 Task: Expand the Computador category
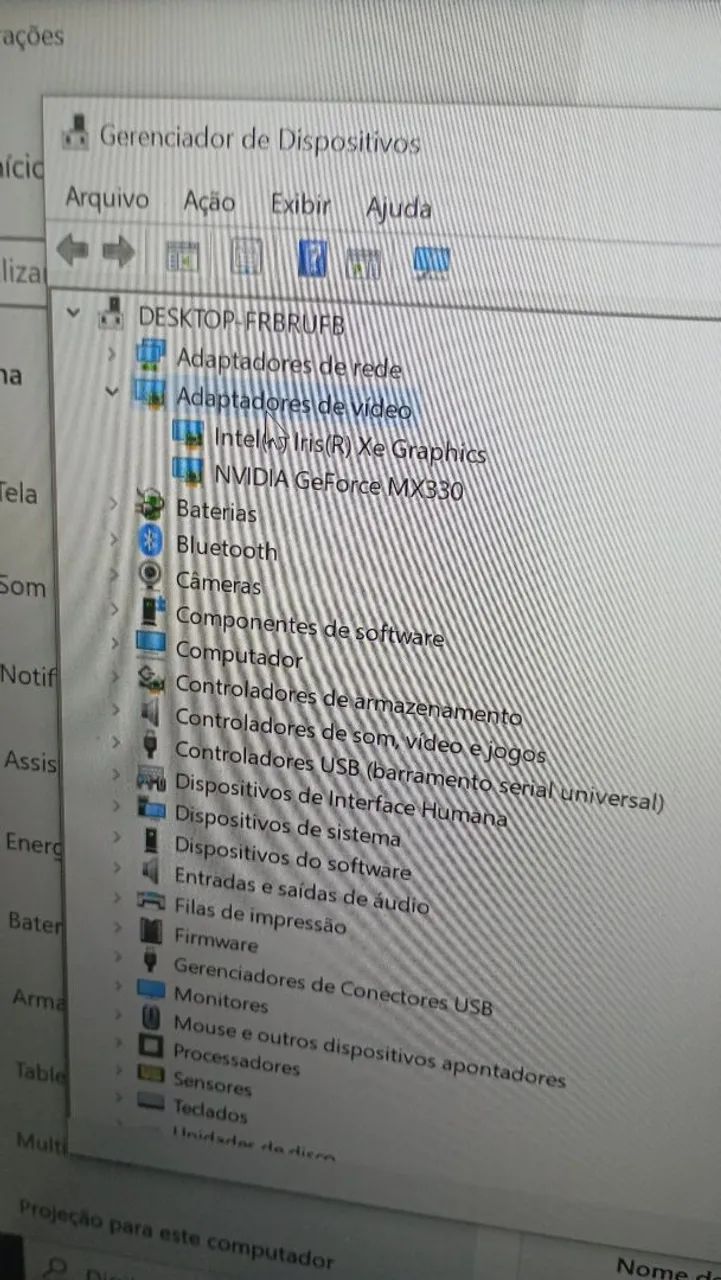[115, 642]
